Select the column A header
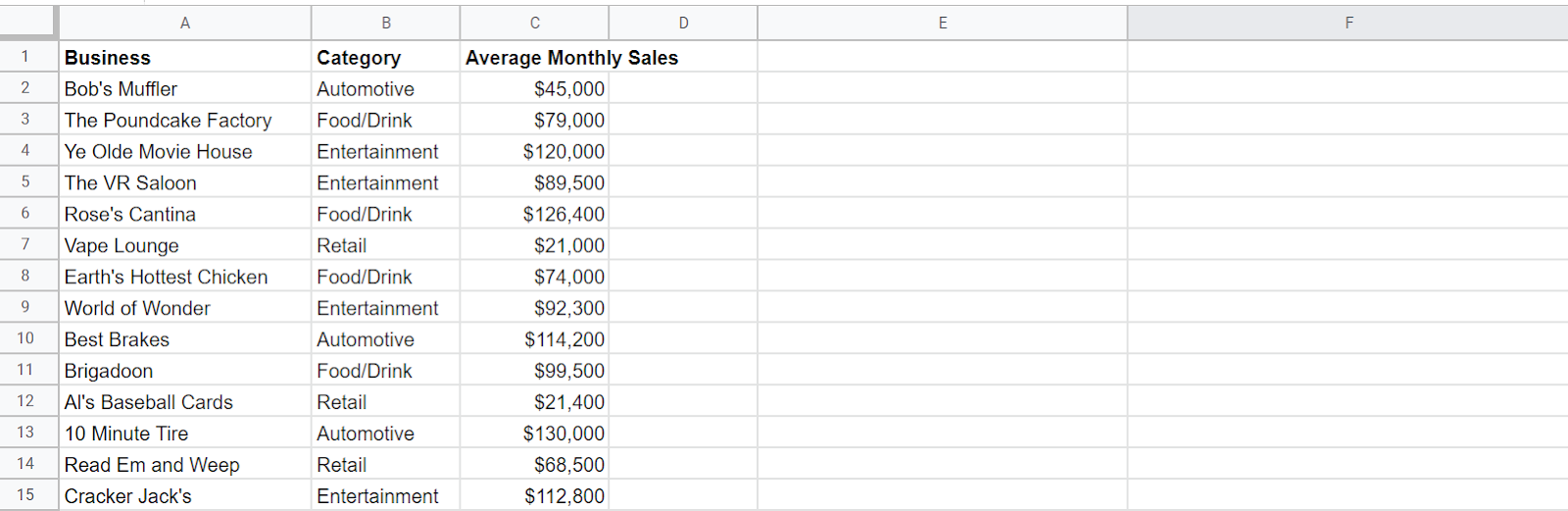This screenshot has height=511, width=1568. pyautogui.click(x=185, y=23)
